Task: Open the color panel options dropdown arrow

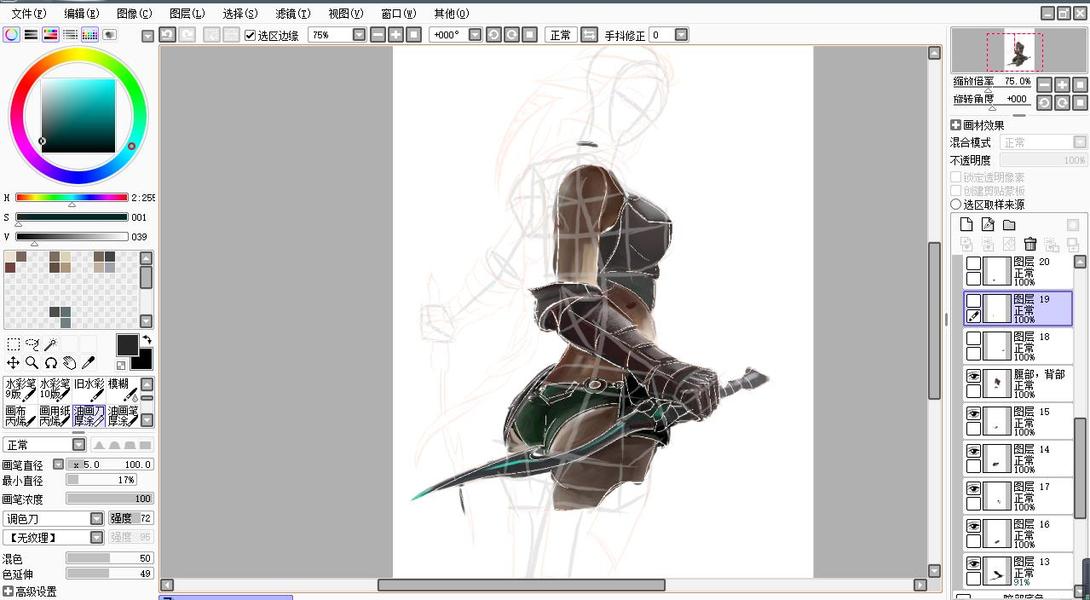Action: click(x=147, y=36)
